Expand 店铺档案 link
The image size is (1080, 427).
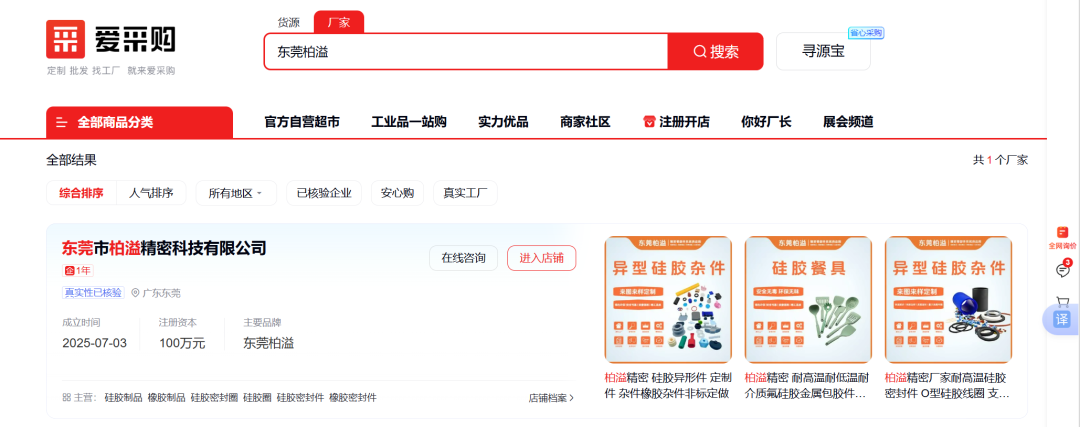click(551, 398)
